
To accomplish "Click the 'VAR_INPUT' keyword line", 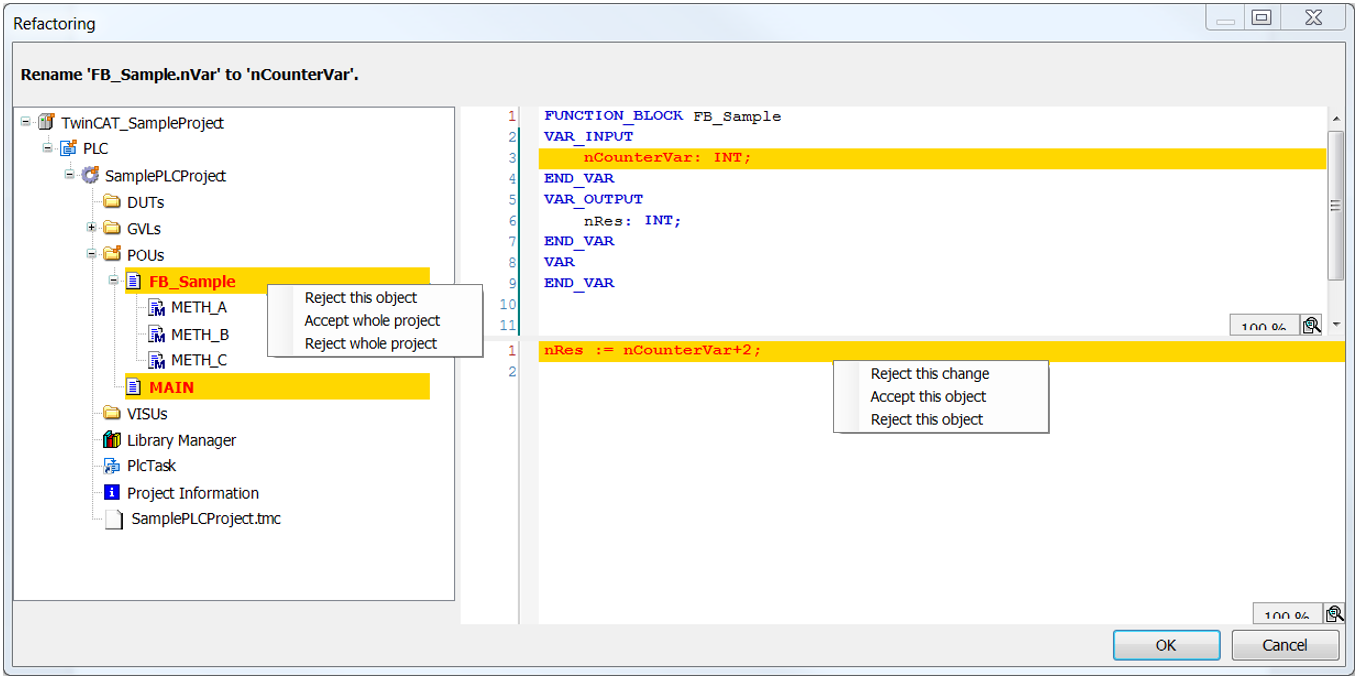I will coord(589,137).
